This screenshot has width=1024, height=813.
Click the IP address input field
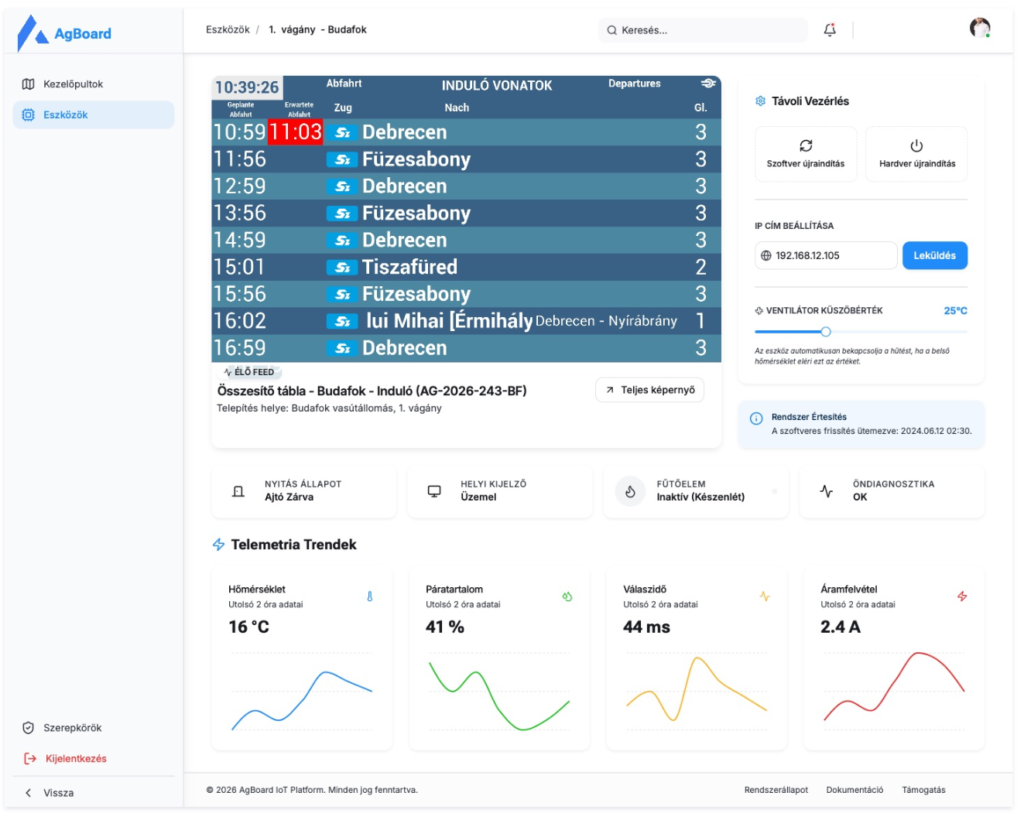pyautogui.click(x=826, y=255)
